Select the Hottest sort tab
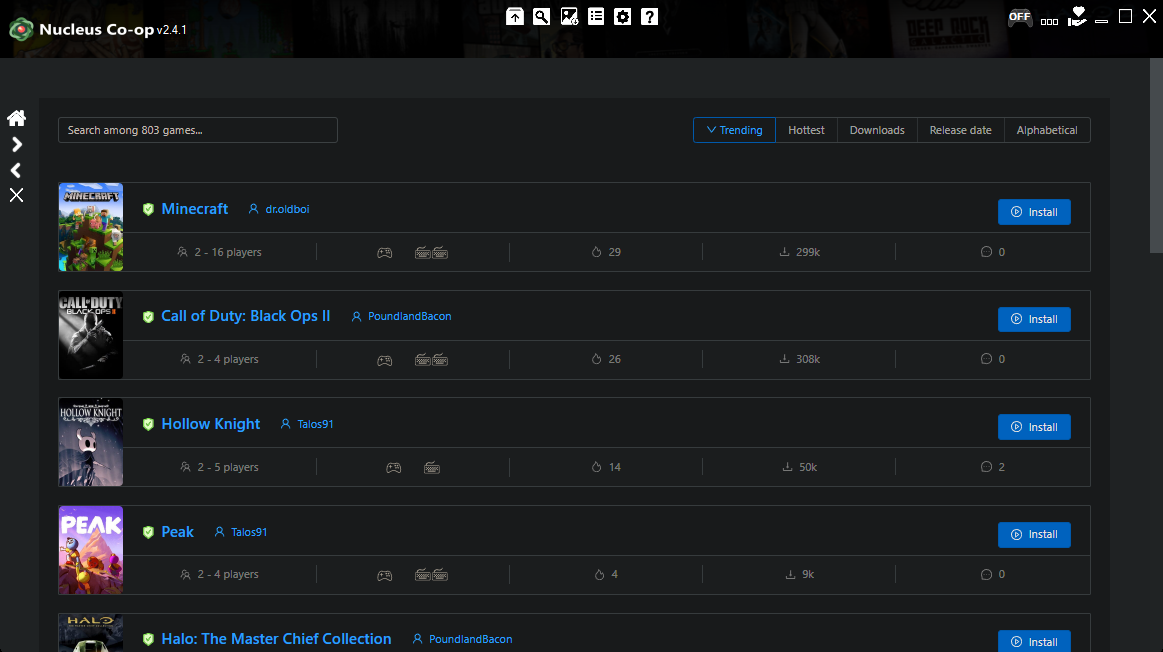 tap(806, 130)
